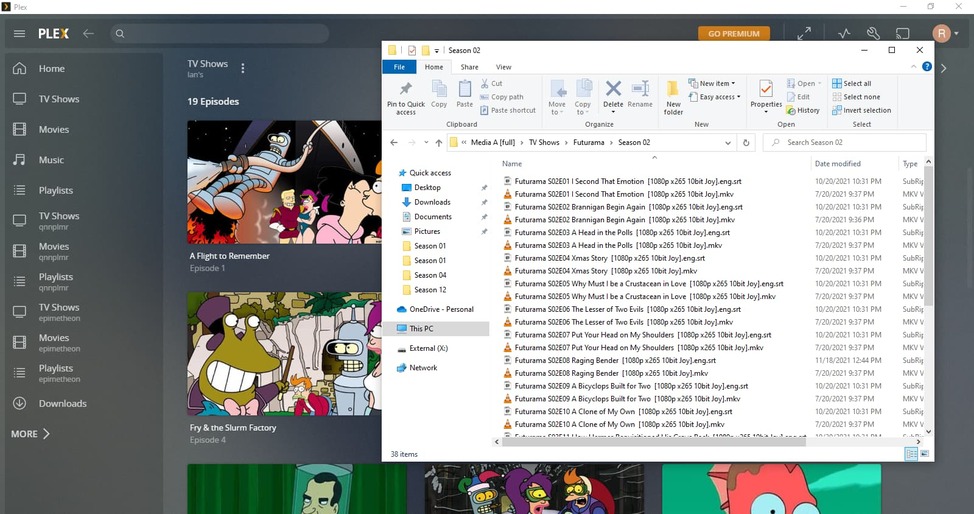Open Plex settings wrench icon
The height and width of the screenshot is (514, 974).
[x=873, y=34]
